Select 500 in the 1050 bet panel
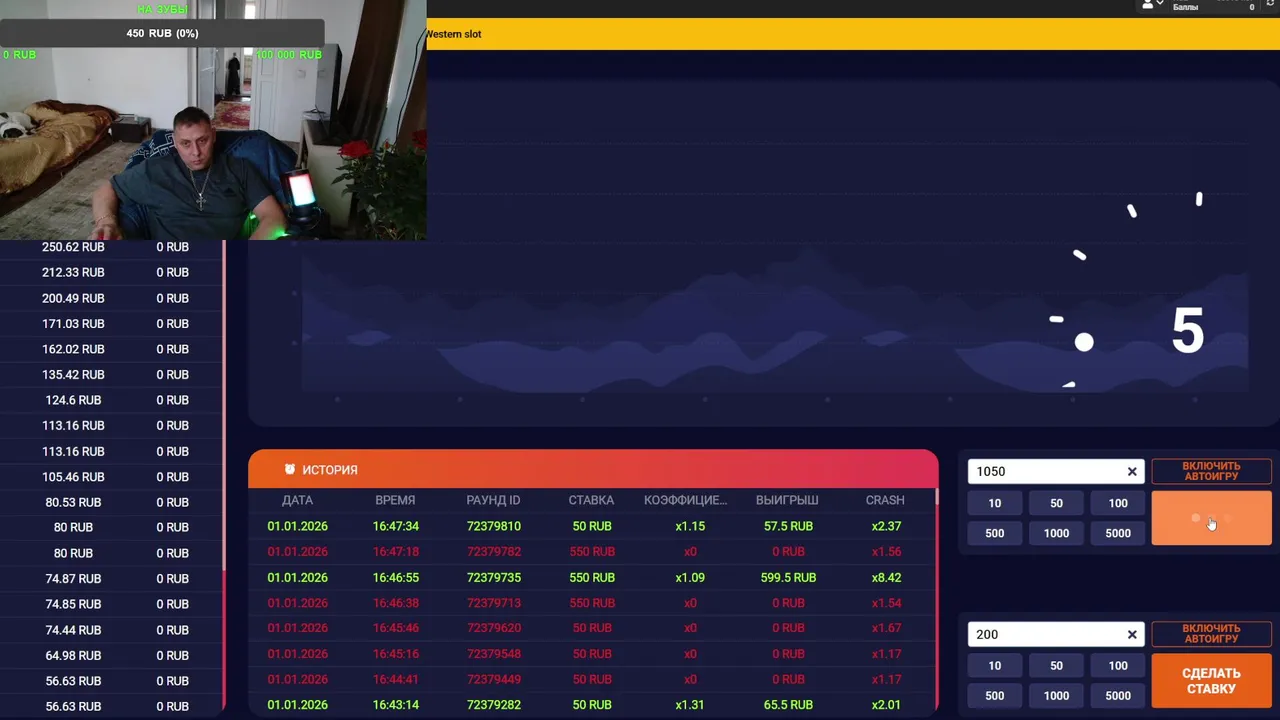 pos(994,533)
